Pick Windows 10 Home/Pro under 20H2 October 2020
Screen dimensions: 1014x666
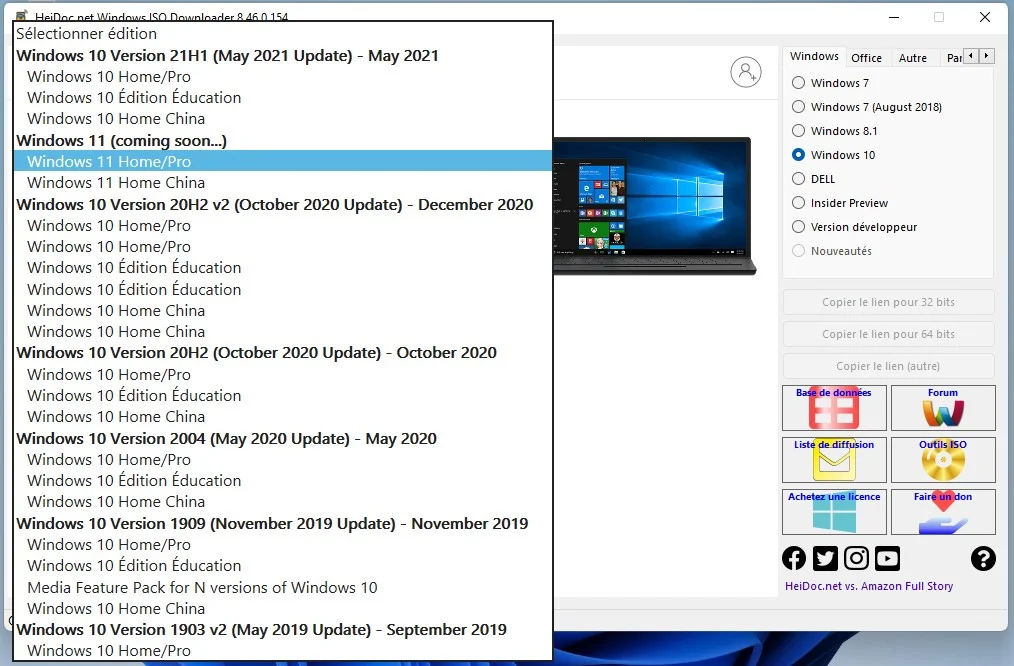[x=283, y=374]
